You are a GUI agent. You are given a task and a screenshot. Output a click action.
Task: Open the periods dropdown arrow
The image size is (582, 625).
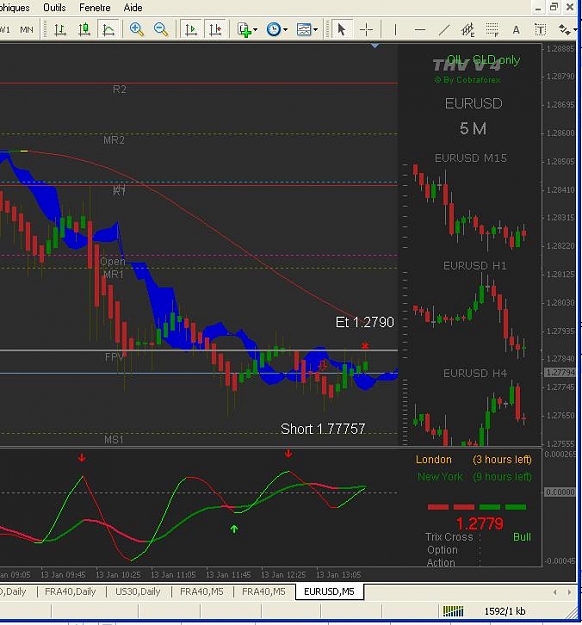tap(285, 30)
